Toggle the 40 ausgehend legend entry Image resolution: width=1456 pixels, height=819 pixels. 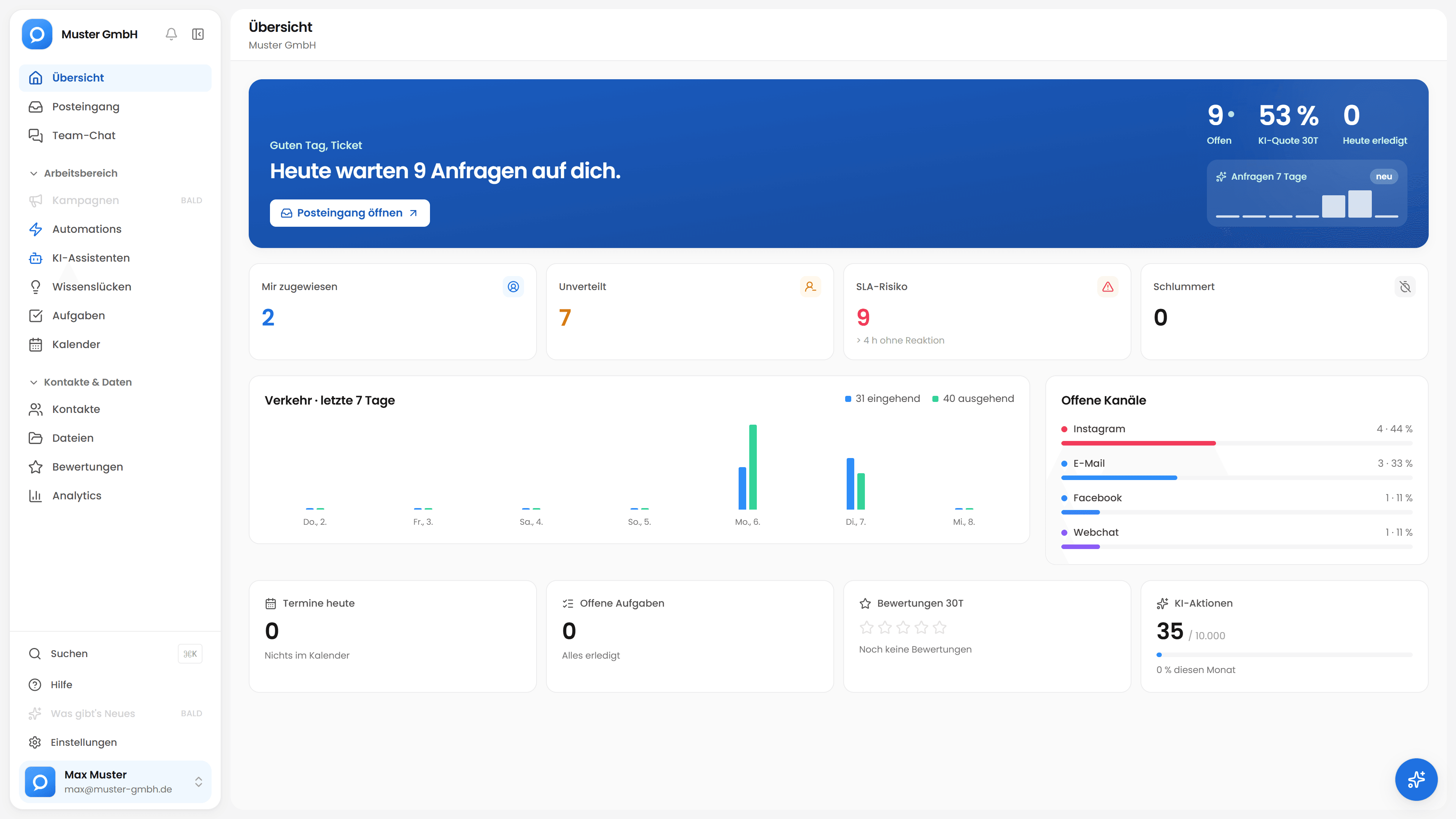973,399
